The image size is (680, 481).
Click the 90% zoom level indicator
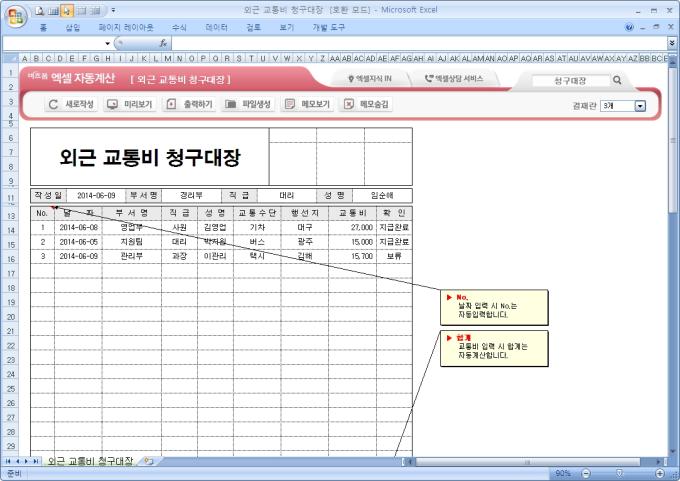(563, 473)
